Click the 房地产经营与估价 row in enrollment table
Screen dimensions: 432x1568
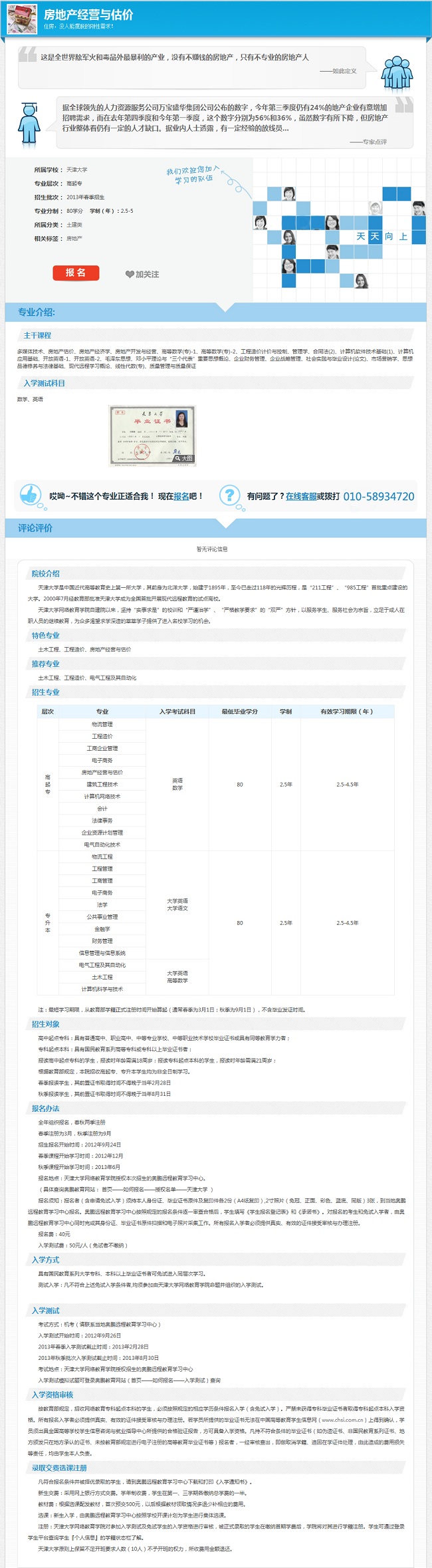pos(102,773)
